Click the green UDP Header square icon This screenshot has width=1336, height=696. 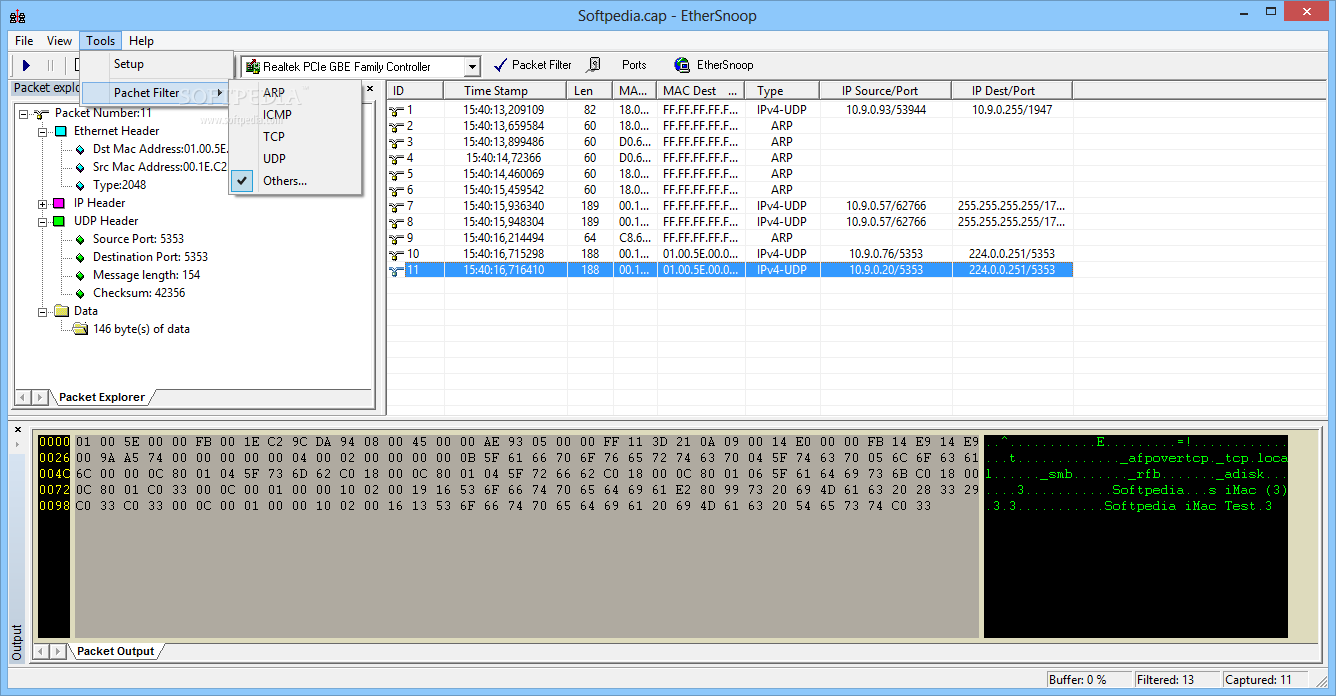(60, 221)
